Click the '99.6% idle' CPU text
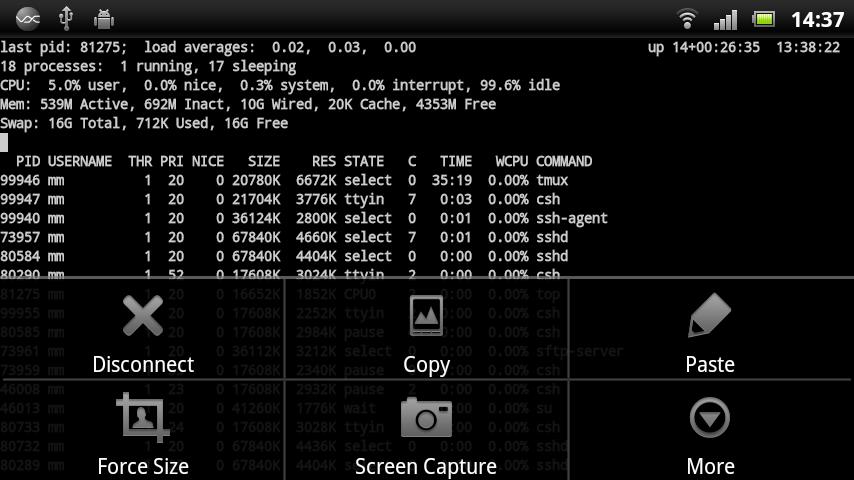Viewport: 854px width, 480px height. (x=520, y=86)
